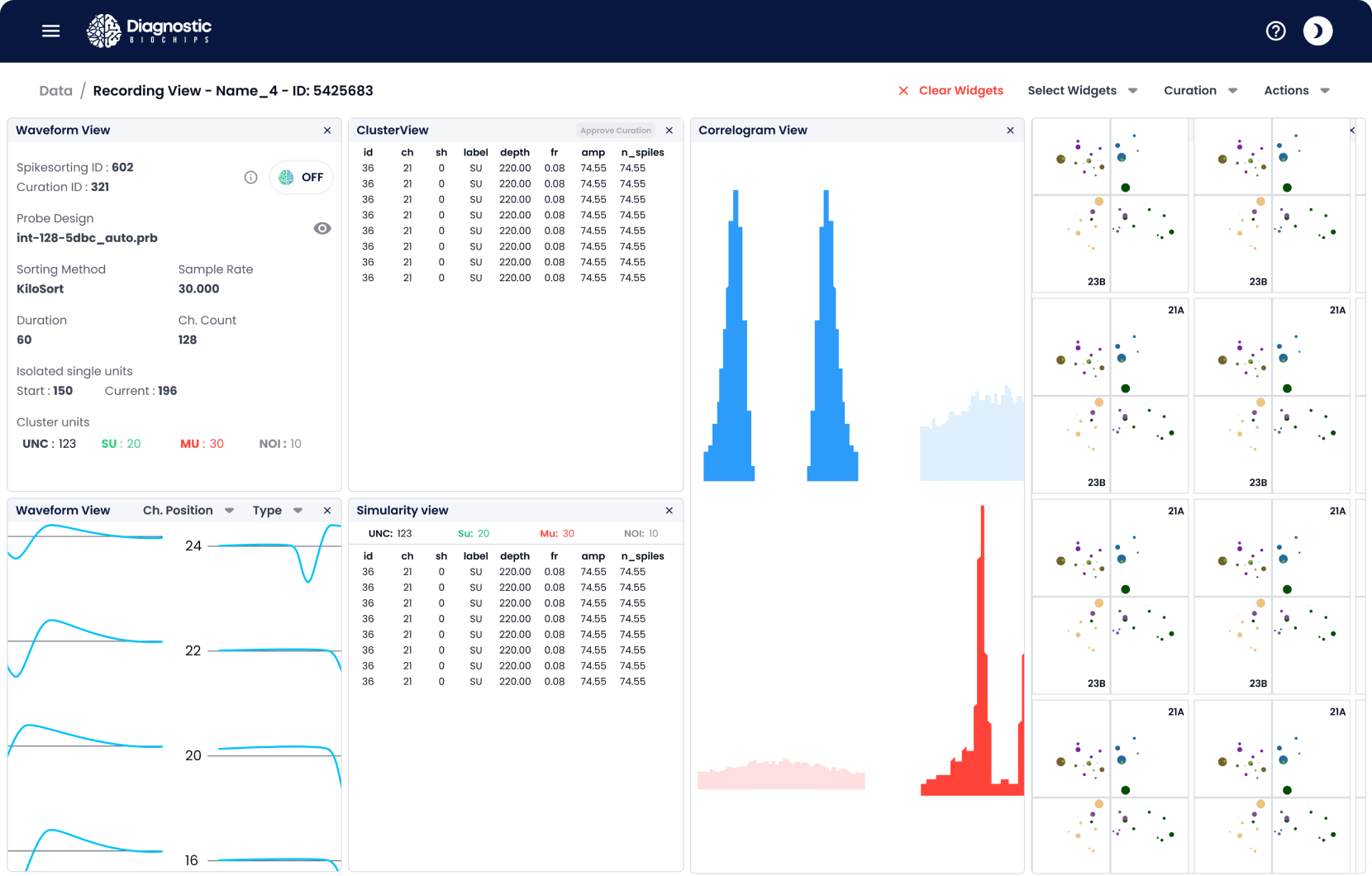Image resolution: width=1372 pixels, height=876 pixels.
Task: Close the ClusterView widget
Action: point(669,131)
